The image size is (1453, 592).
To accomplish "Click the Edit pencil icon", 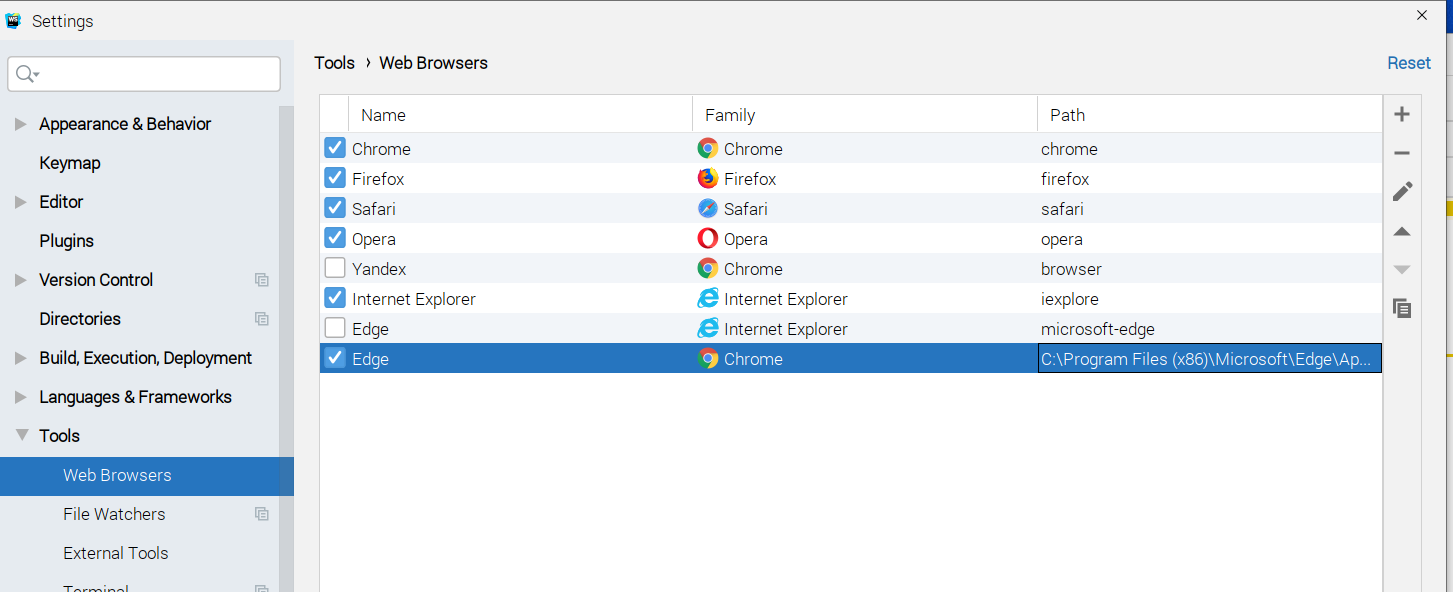I will click(x=1402, y=191).
